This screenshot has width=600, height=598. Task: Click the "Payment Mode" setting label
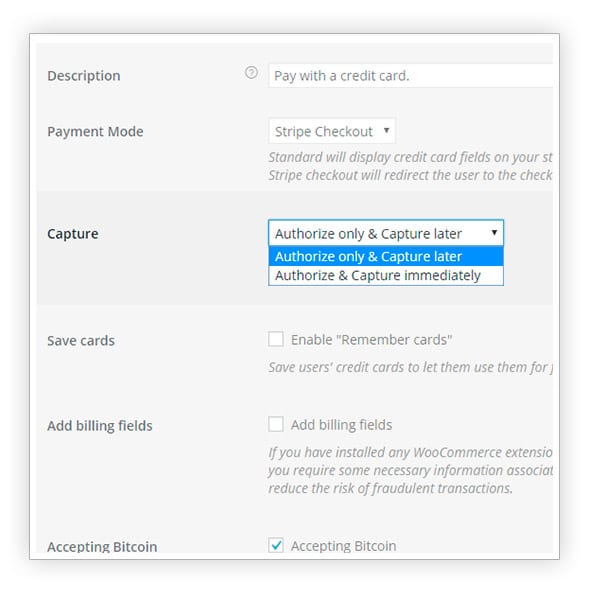coord(95,132)
